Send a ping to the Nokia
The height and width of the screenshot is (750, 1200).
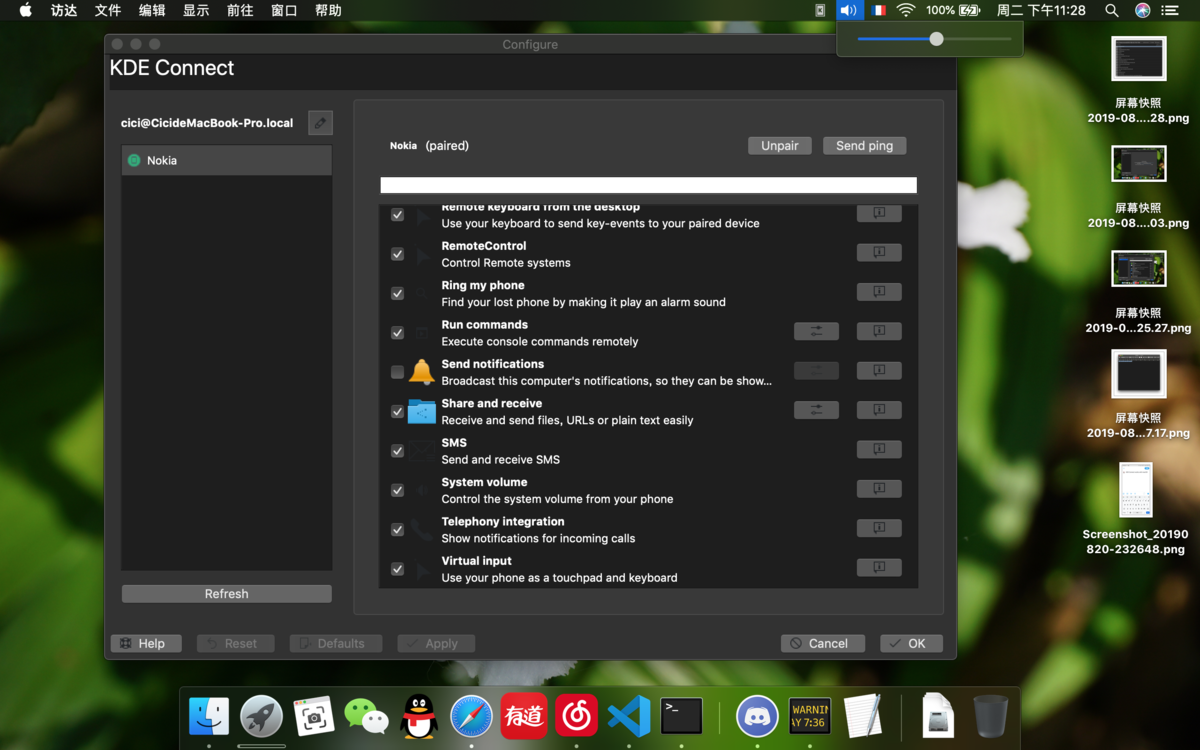click(x=864, y=146)
